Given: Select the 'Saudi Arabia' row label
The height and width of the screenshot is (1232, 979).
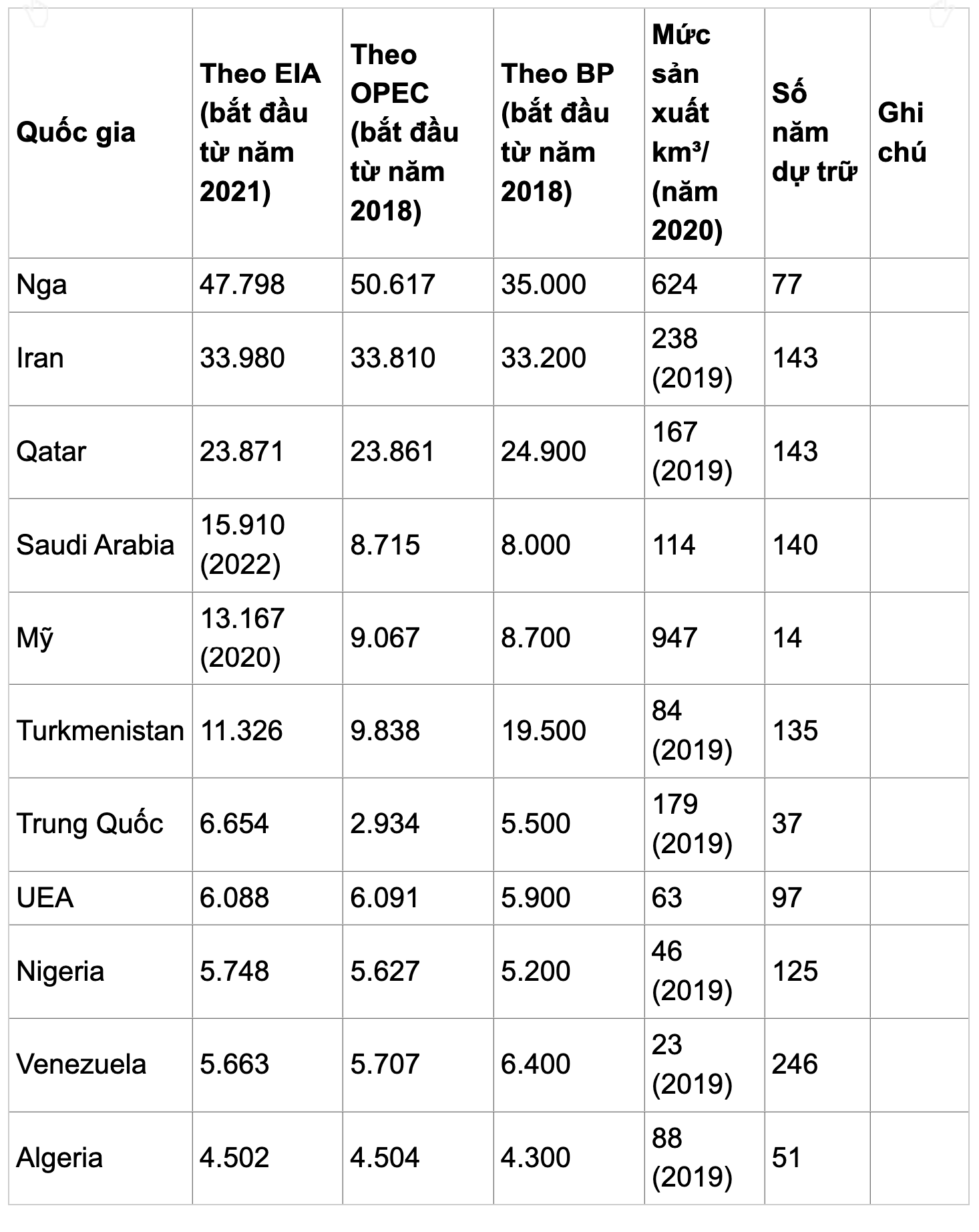Looking at the screenshot, I should 101,545.
